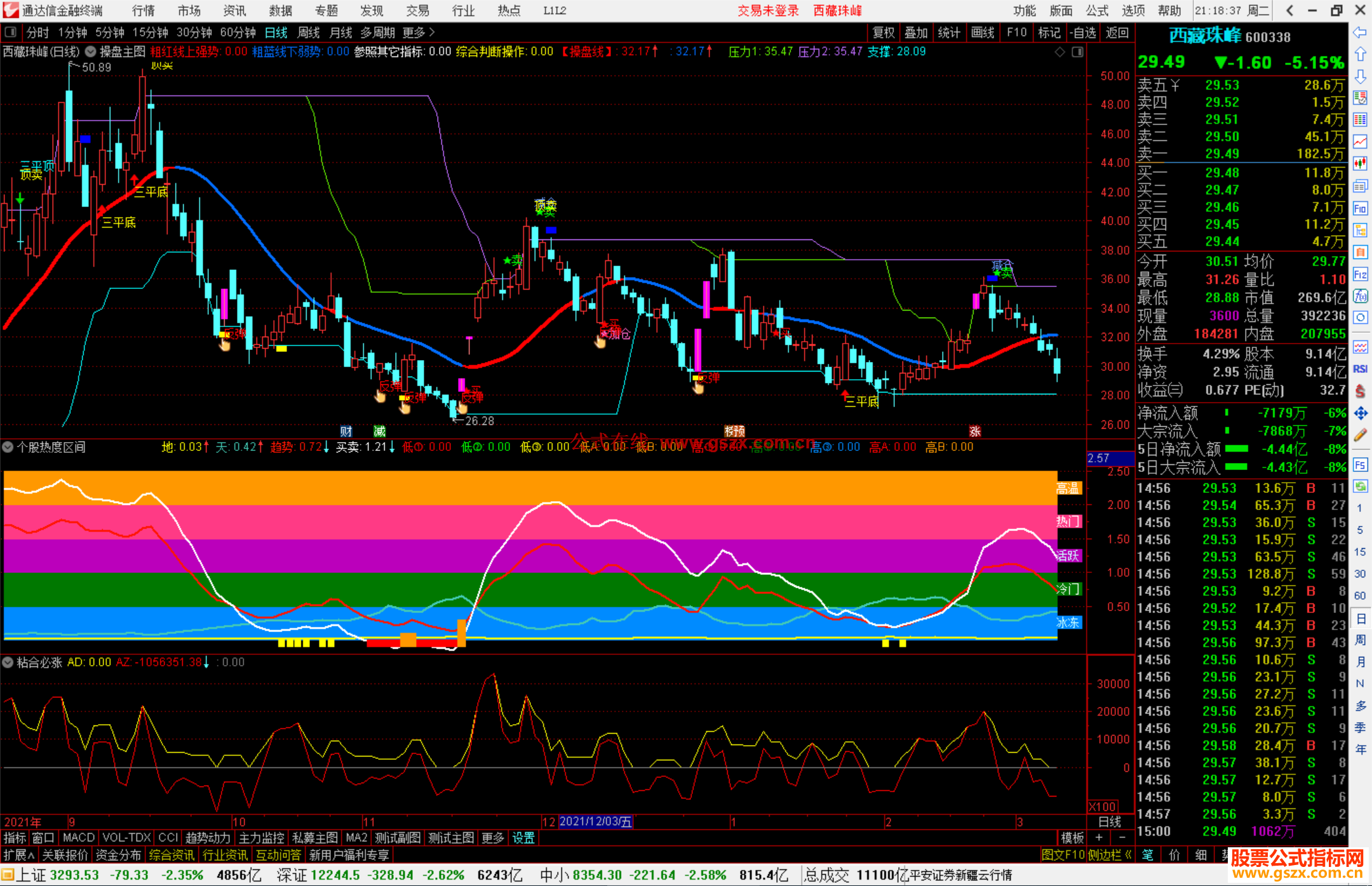
Task: Open the f(x) formula manager icon
Action: click(1360, 296)
